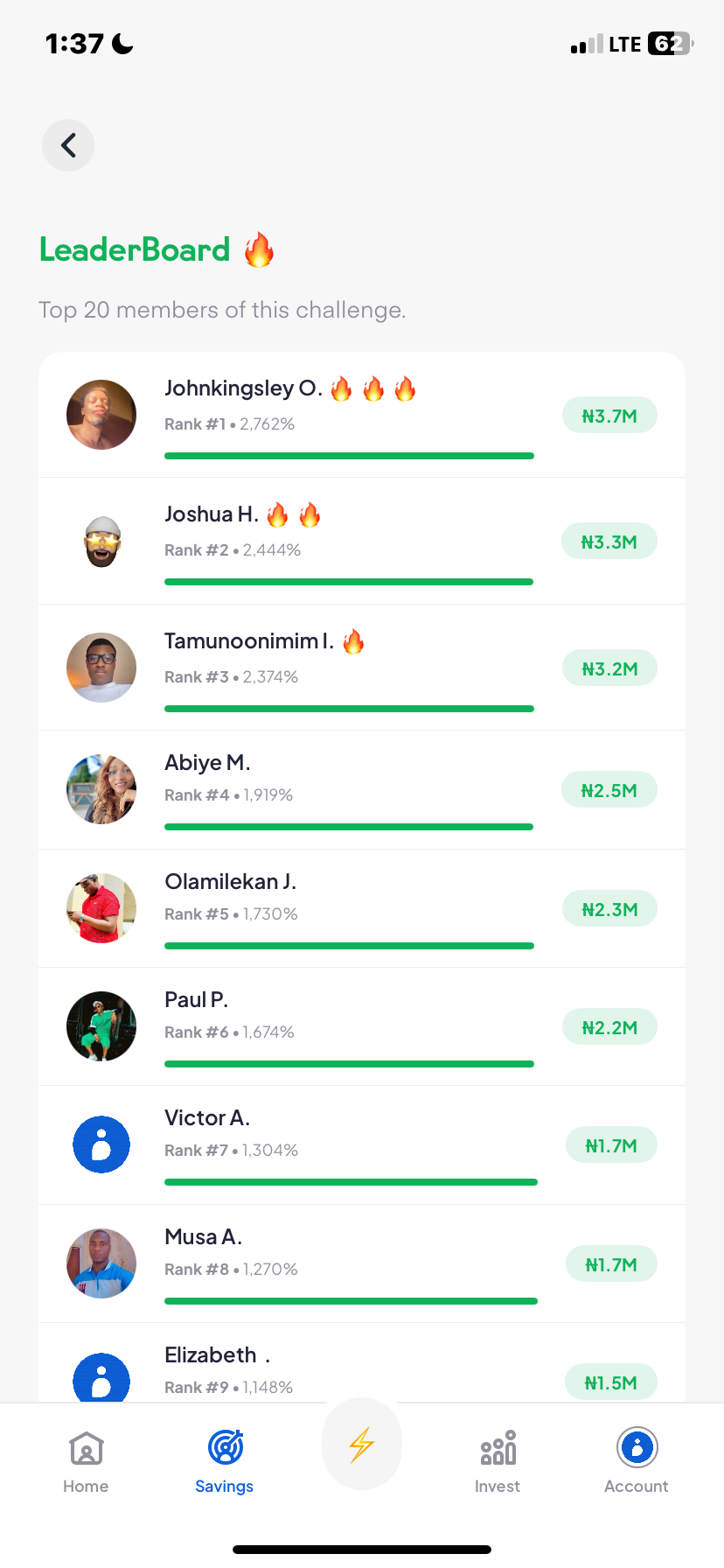Image resolution: width=724 pixels, height=1568 pixels.
Task: Select the Savings target icon
Action: (x=225, y=1447)
